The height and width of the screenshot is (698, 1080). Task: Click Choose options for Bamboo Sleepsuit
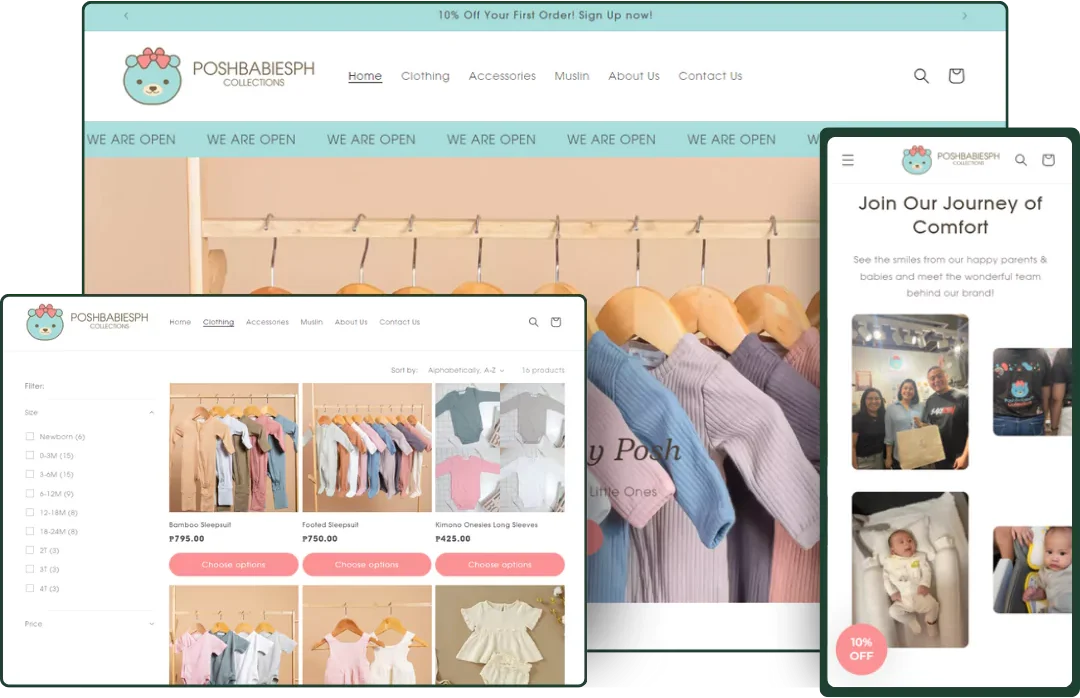tap(233, 564)
